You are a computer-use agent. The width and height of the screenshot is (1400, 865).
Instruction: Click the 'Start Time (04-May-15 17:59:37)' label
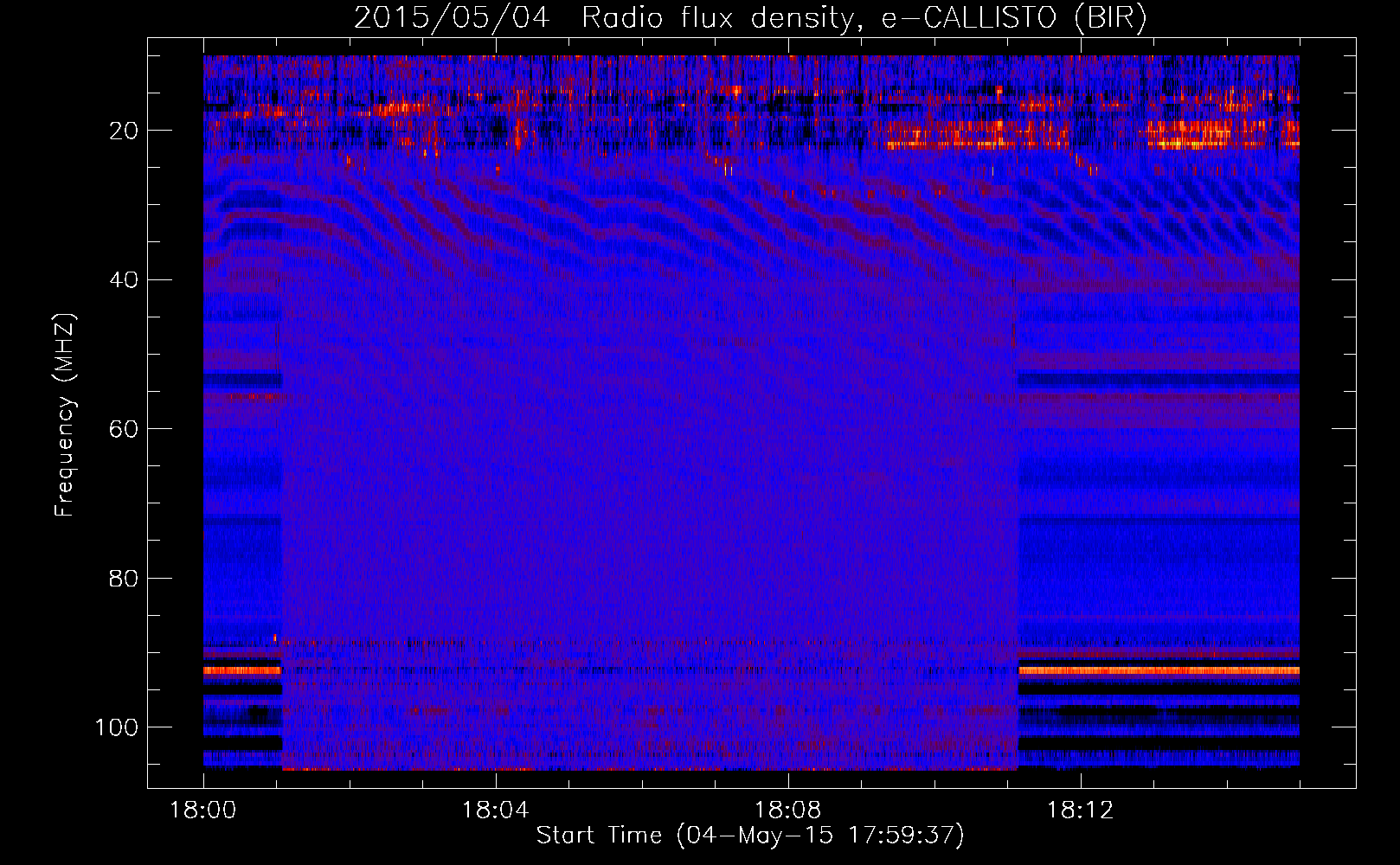(x=750, y=836)
